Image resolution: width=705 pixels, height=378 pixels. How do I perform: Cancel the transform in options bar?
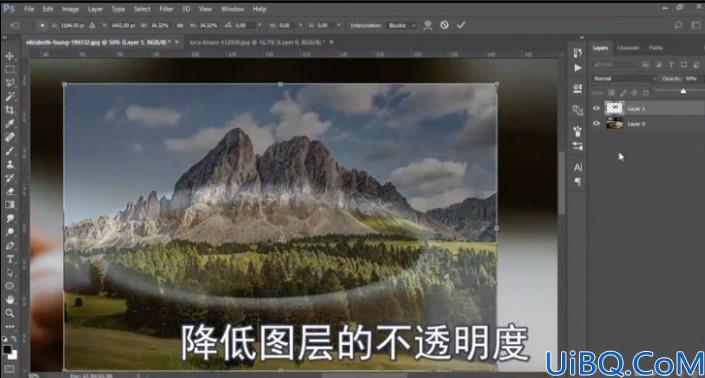444,25
